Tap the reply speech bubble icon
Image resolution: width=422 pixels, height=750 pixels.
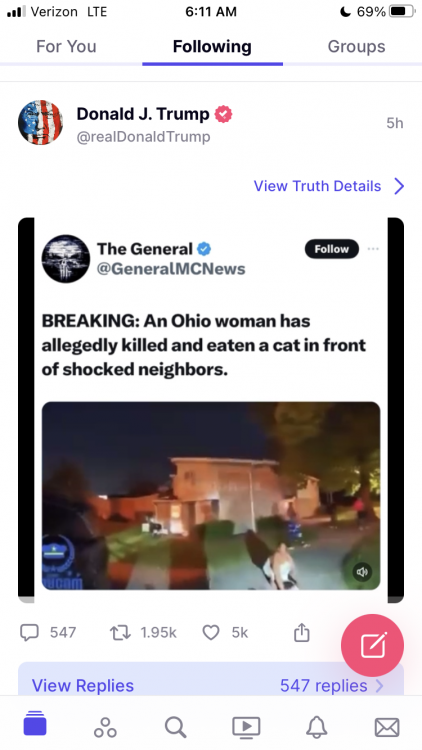(29, 633)
